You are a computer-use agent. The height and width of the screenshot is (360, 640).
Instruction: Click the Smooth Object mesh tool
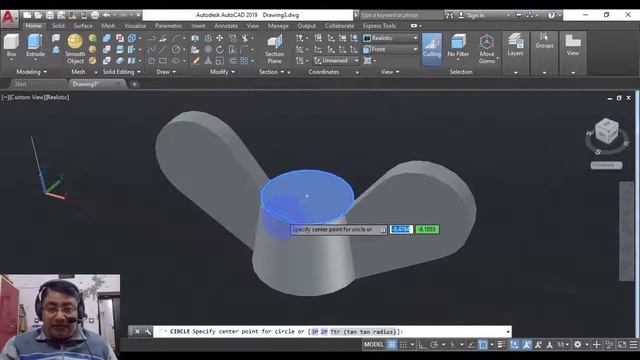click(75, 49)
